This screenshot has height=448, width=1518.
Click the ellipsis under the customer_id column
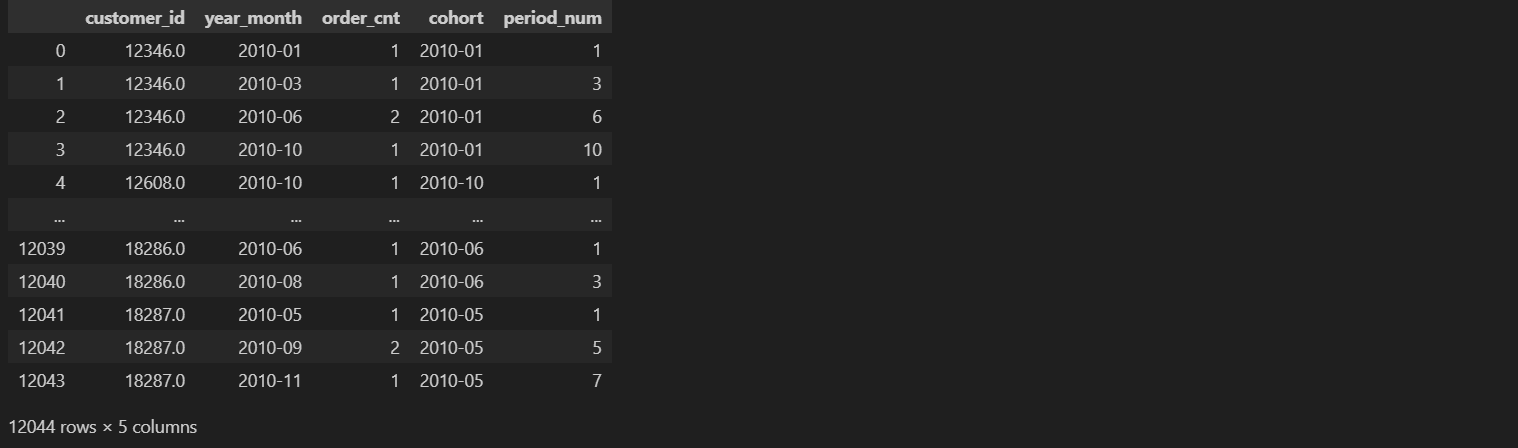(x=178, y=216)
